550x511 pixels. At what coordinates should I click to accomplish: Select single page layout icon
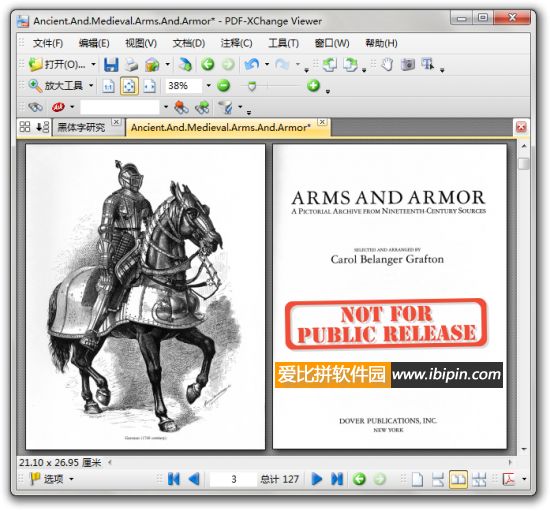[417, 479]
